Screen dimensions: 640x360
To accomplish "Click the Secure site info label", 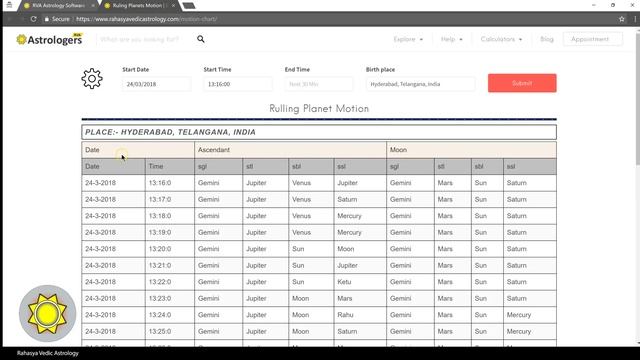I will click(x=57, y=19).
